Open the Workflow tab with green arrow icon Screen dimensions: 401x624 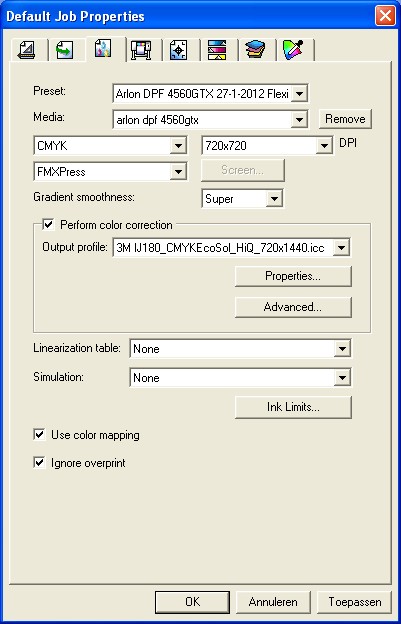[x=65, y=50]
